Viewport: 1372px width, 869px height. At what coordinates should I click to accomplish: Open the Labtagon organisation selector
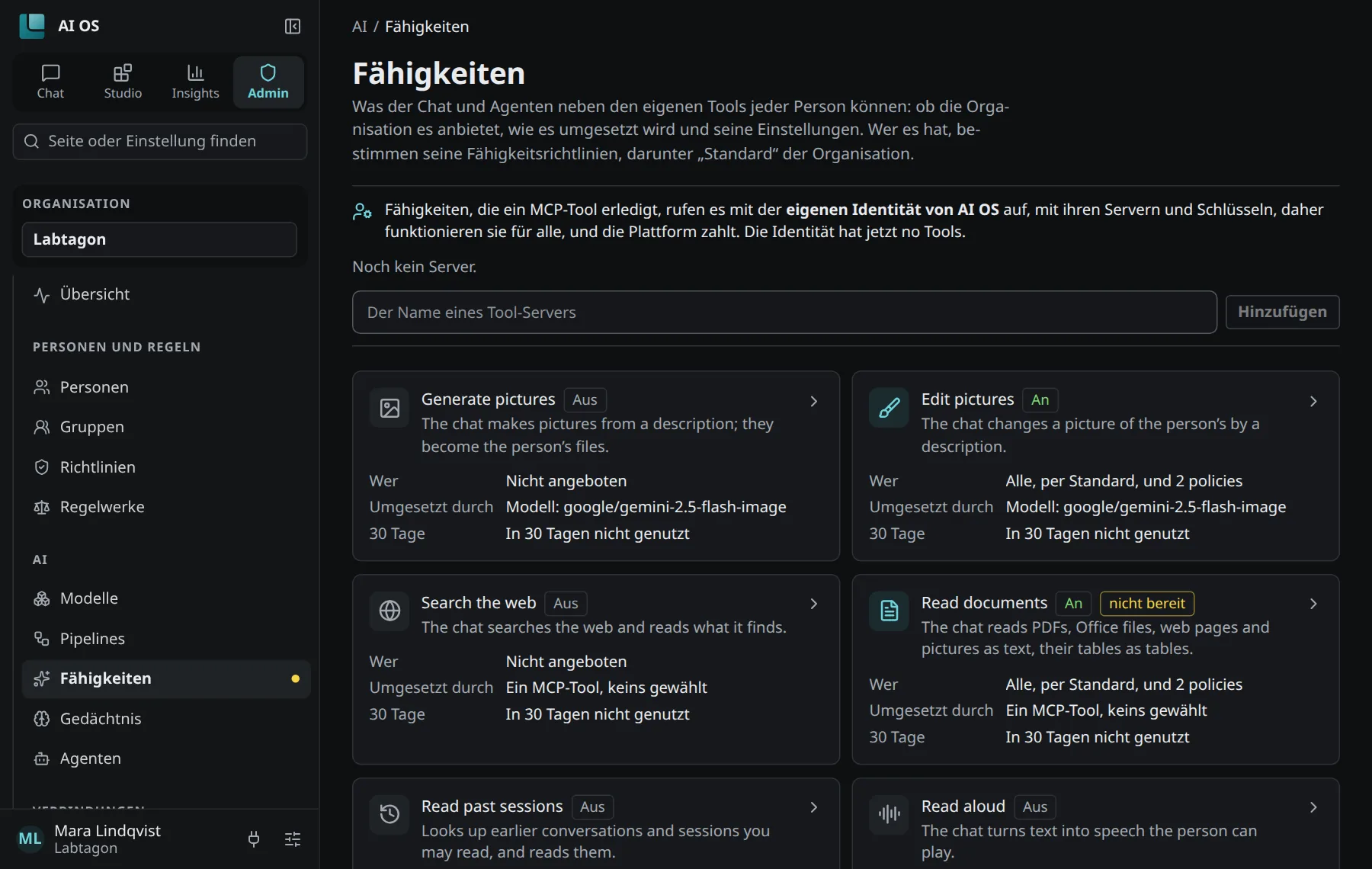159,239
